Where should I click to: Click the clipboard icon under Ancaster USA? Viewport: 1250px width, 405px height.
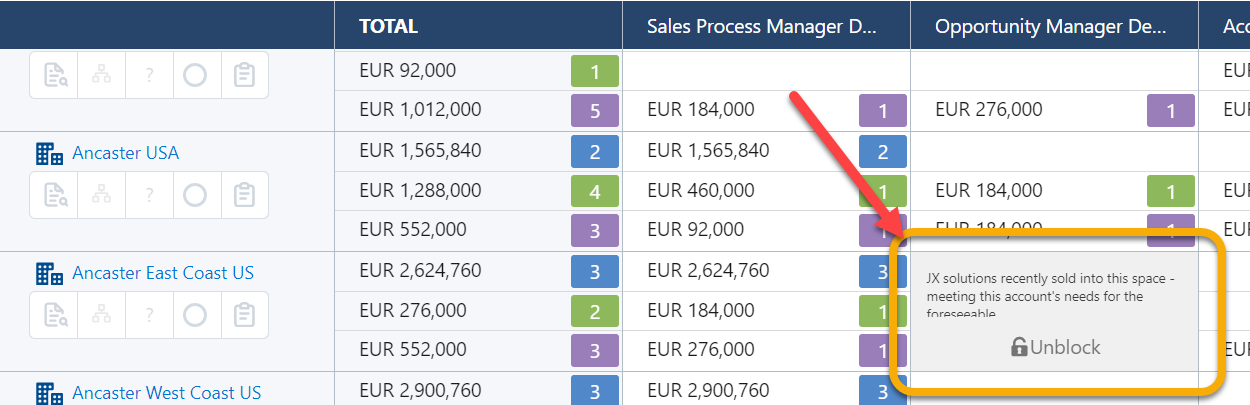point(243,195)
